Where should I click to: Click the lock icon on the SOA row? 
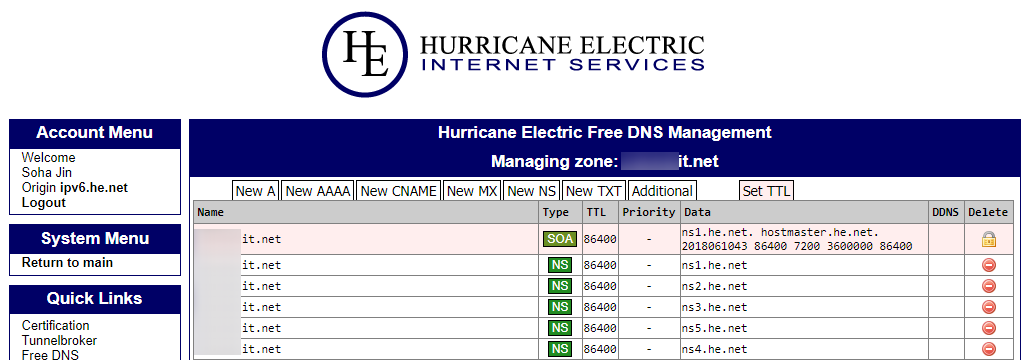coord(989,239)
